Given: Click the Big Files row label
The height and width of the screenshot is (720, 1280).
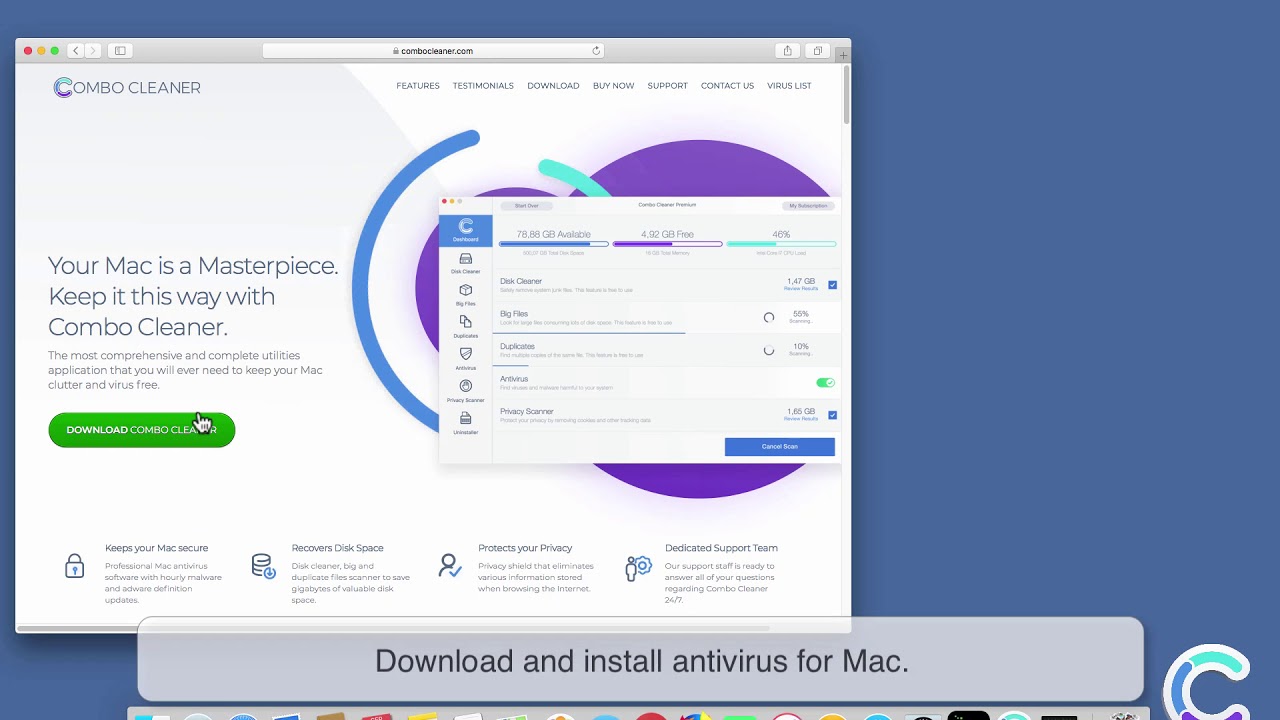Looking at the screenshot, I should [514, 314].
